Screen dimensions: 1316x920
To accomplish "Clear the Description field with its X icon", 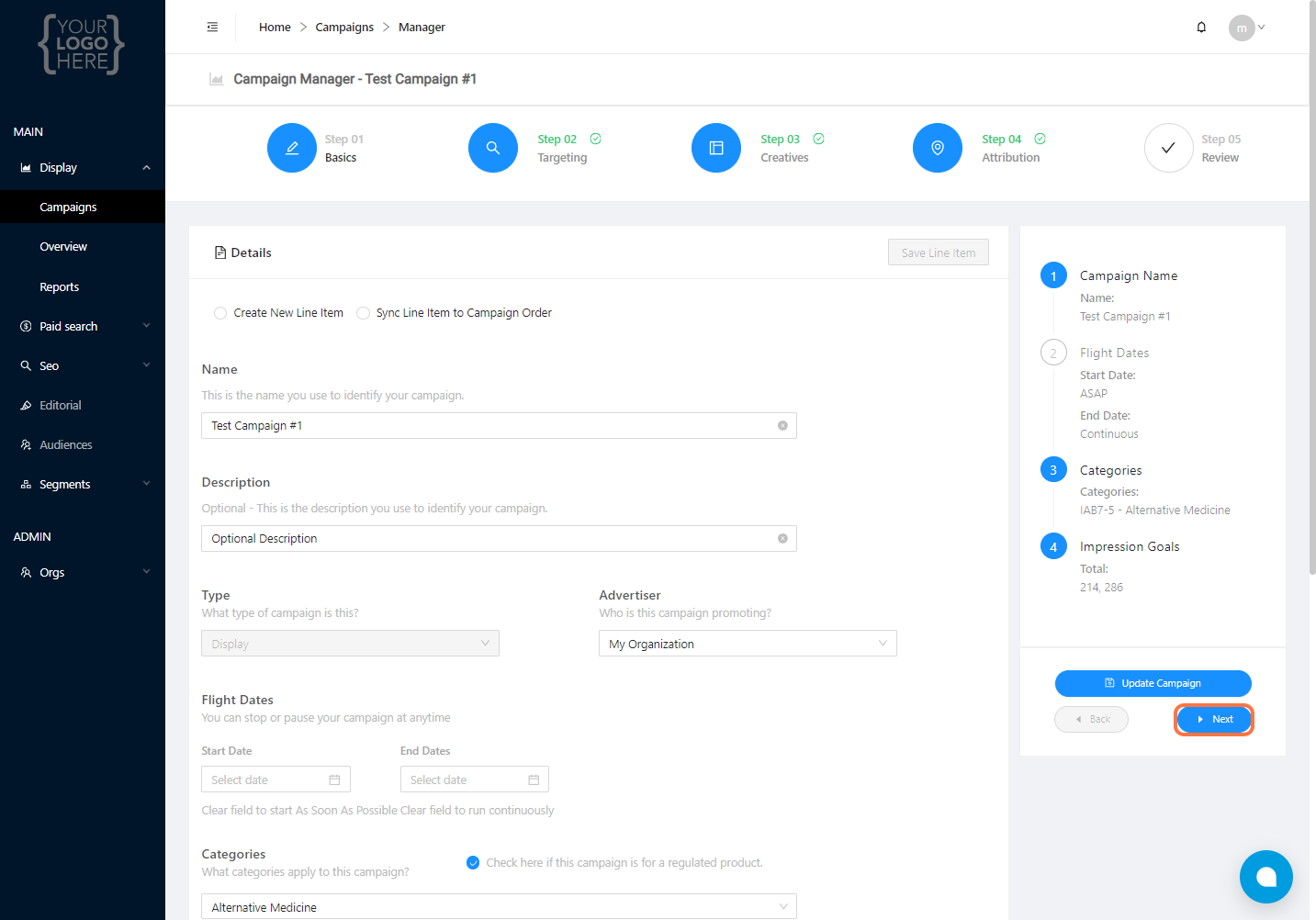I will click(x=782, y=539).
